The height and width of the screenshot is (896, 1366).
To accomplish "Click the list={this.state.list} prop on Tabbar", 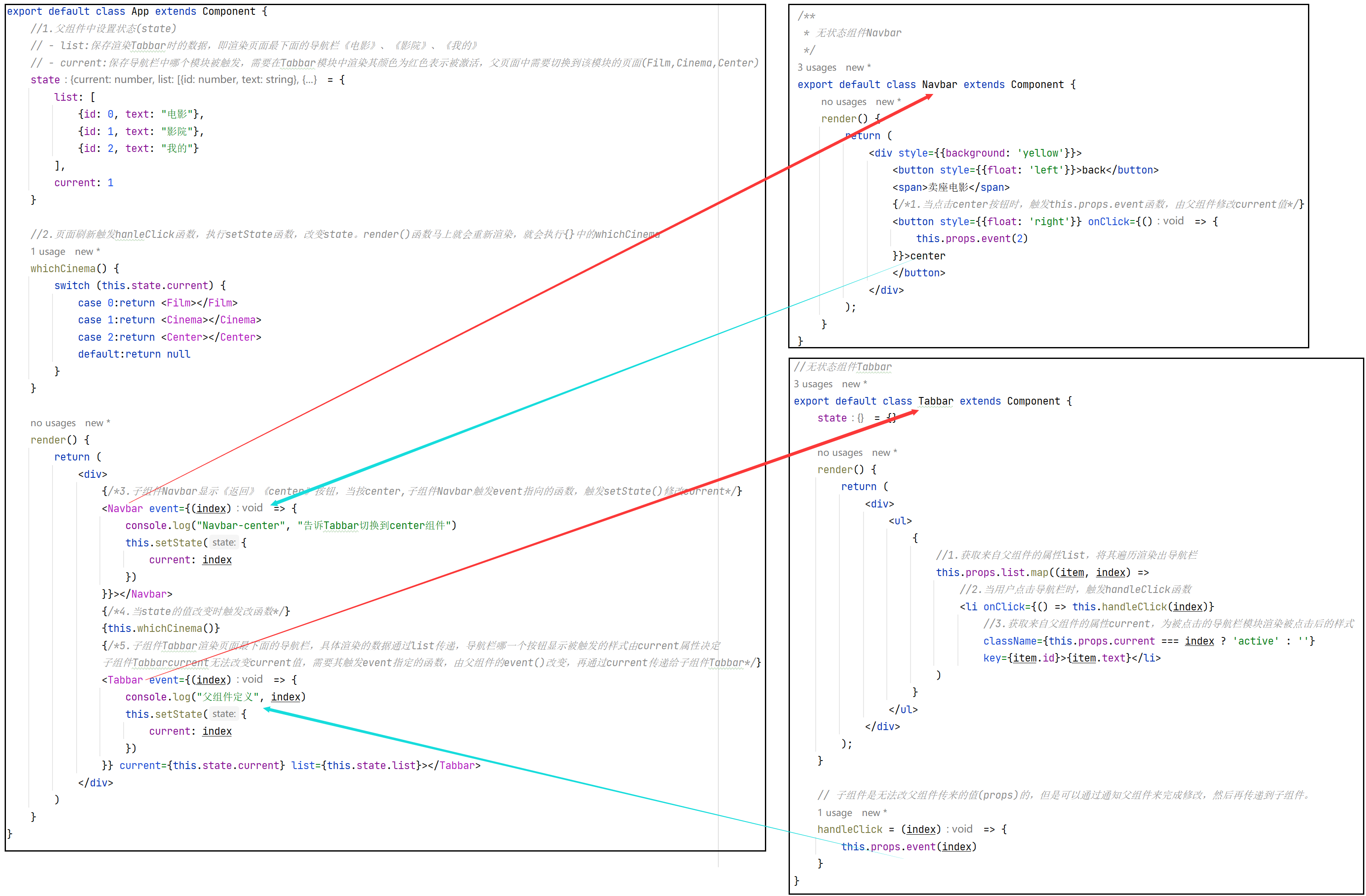I will tap(356, 766).
